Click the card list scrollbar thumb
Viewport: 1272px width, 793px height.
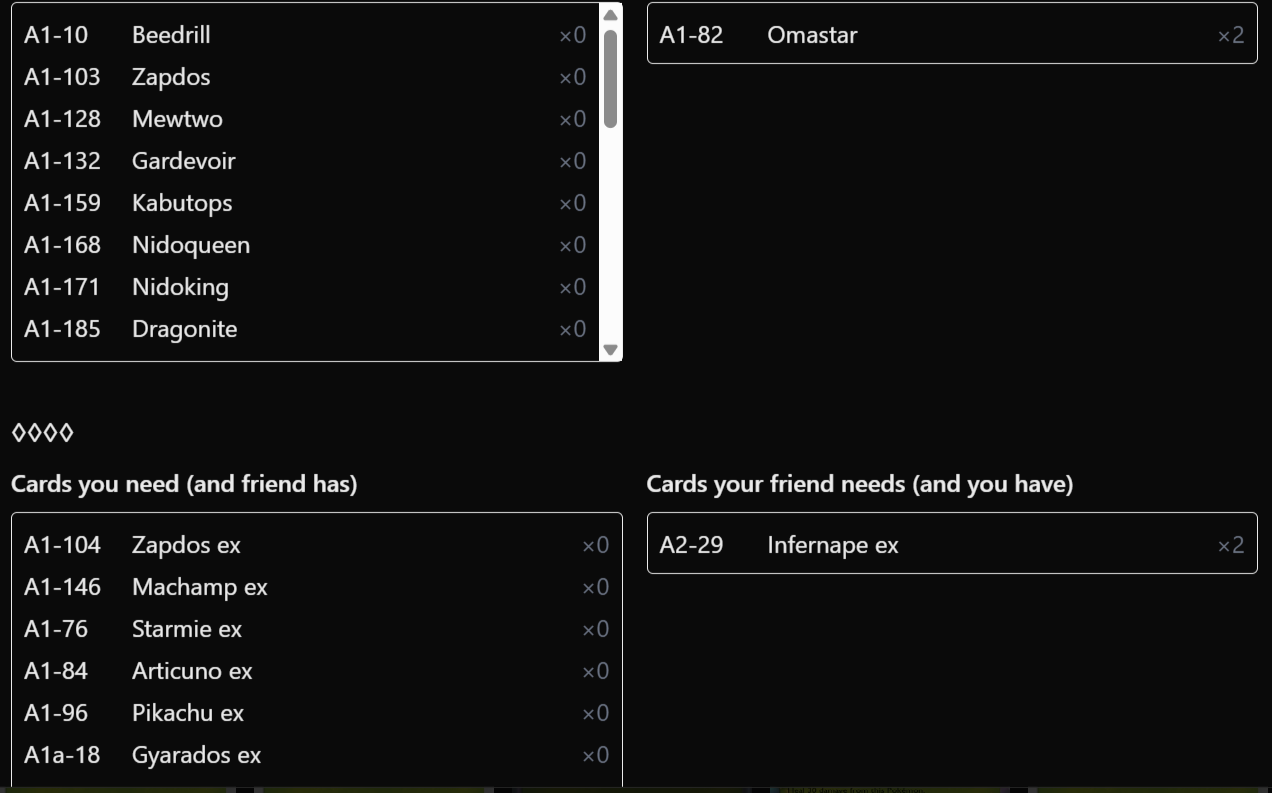click(610, 79)
